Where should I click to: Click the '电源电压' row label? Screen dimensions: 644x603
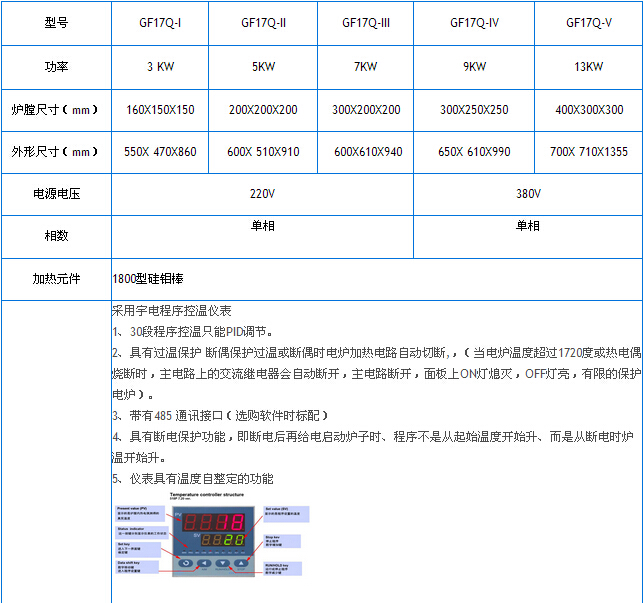pyautogui.click(x=56, y=194)
